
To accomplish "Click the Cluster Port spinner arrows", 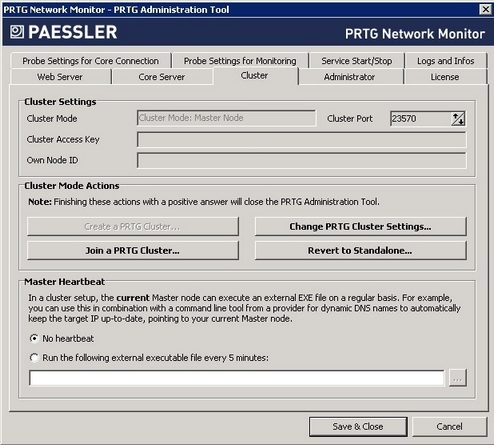I will tap(458, 119).
